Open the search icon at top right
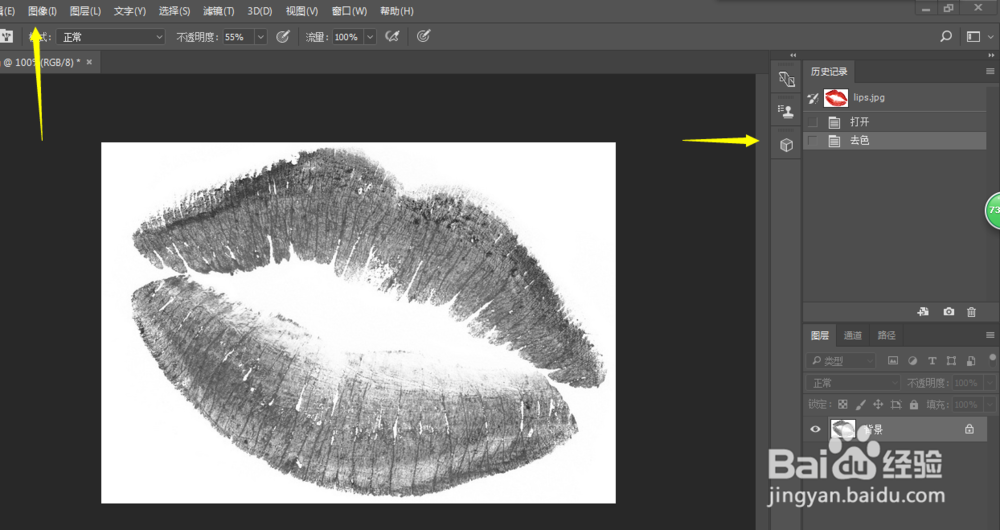The image size is (1000, 530). [946, 36]
